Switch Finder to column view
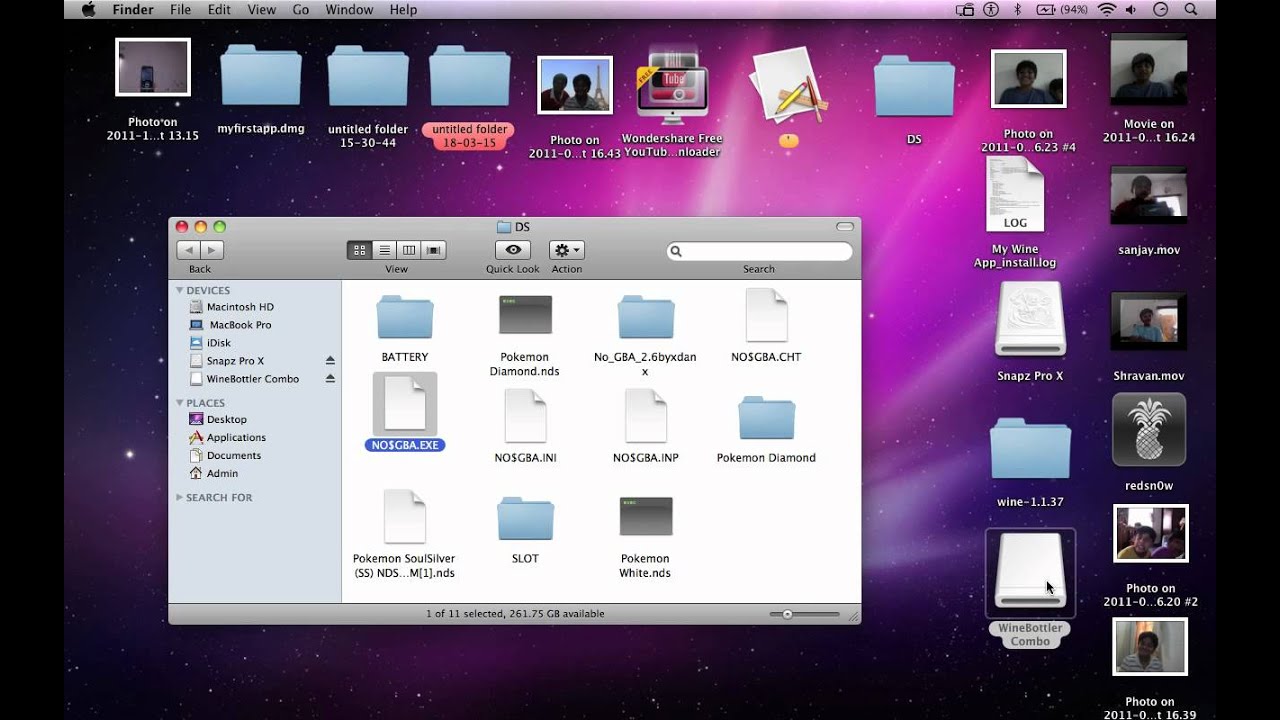The image size is (1280, 720). tap(409, 250)
